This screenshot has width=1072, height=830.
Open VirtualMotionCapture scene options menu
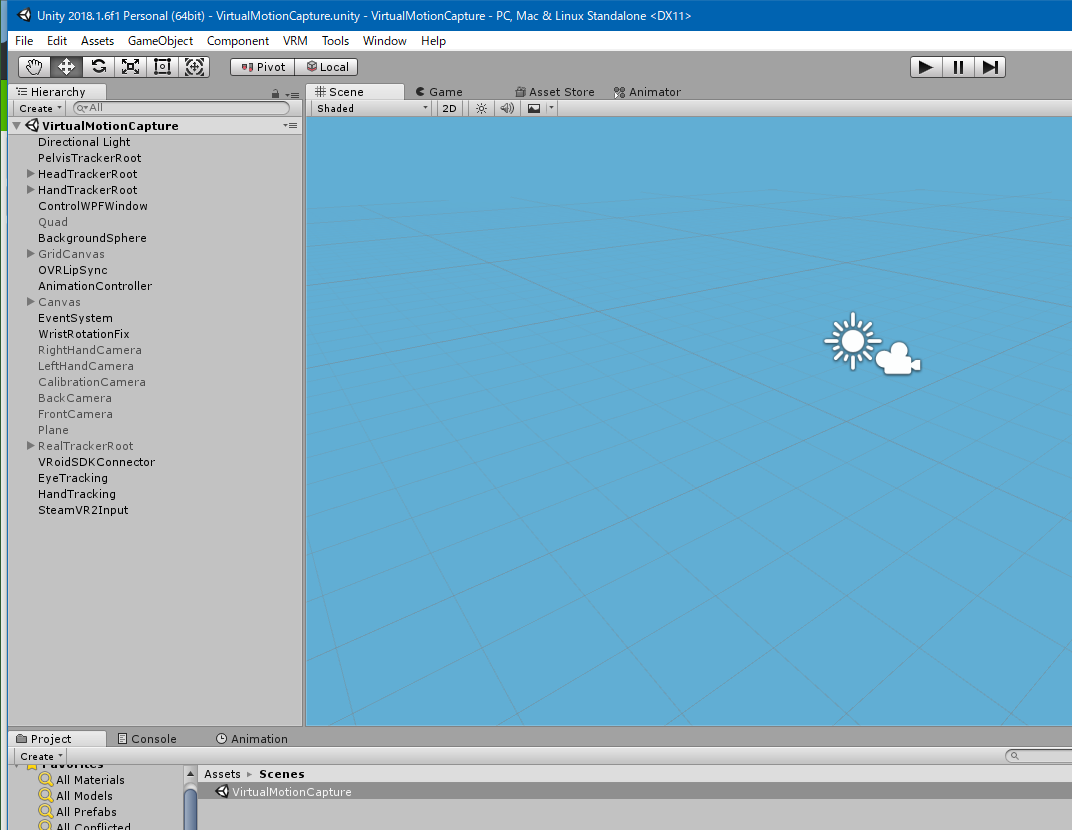[291, 126]
